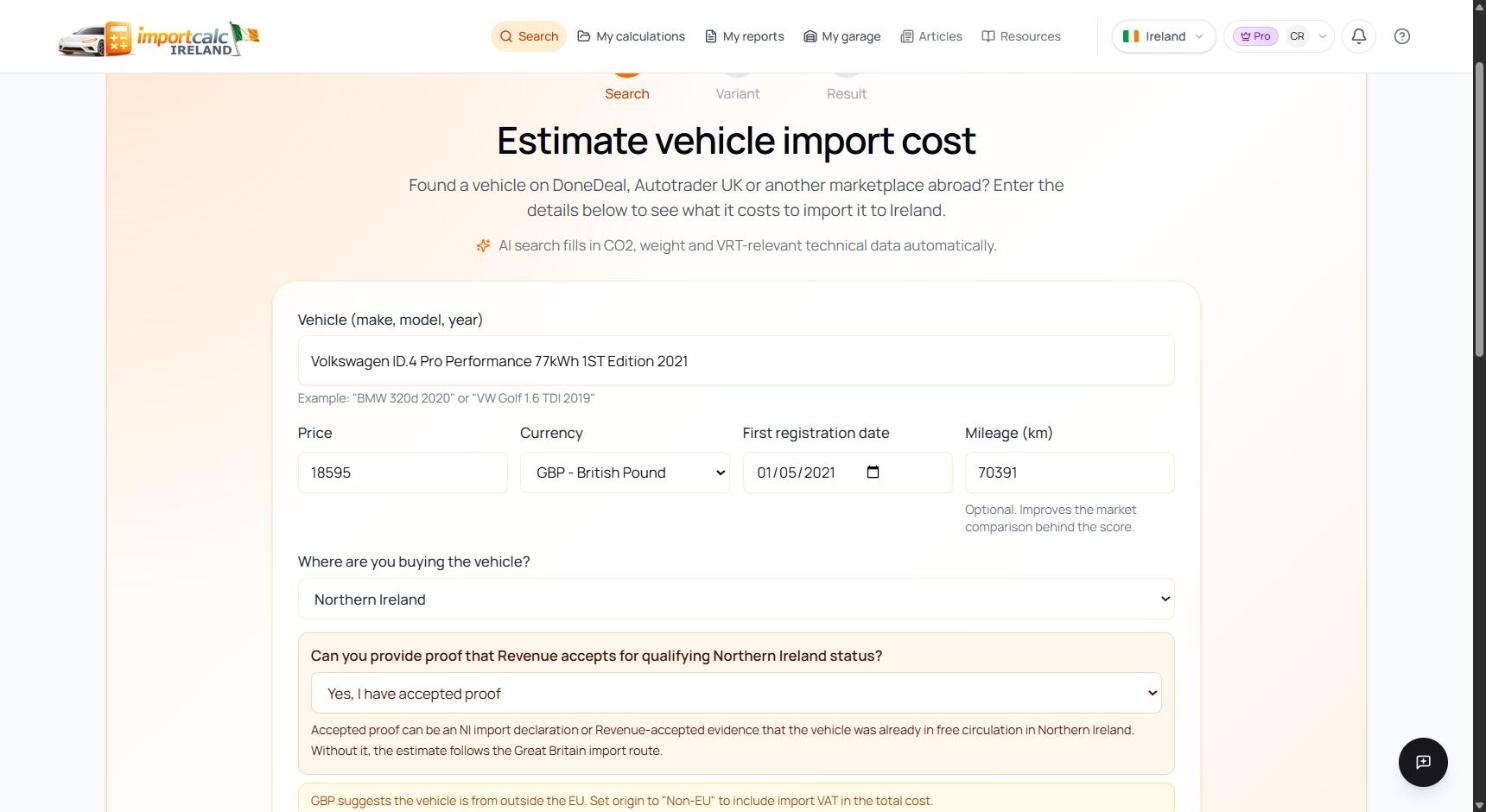Screen dimensions: 1486x812
Task: Click the Search magnifier icon in nav
Action: (x=506, y=36)
